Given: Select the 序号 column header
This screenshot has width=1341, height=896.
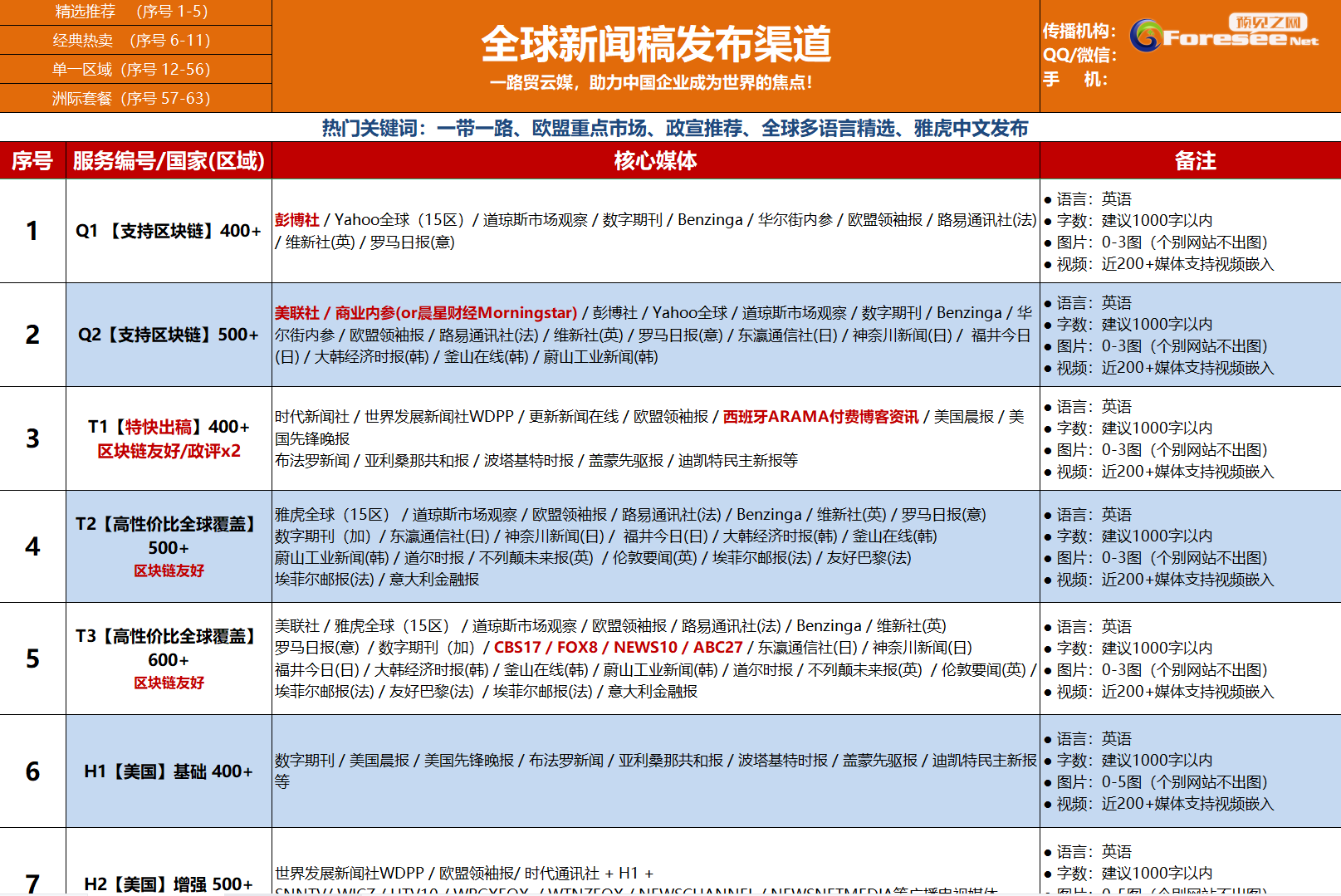Looking at the screenshot, I should tap(32, 161).
